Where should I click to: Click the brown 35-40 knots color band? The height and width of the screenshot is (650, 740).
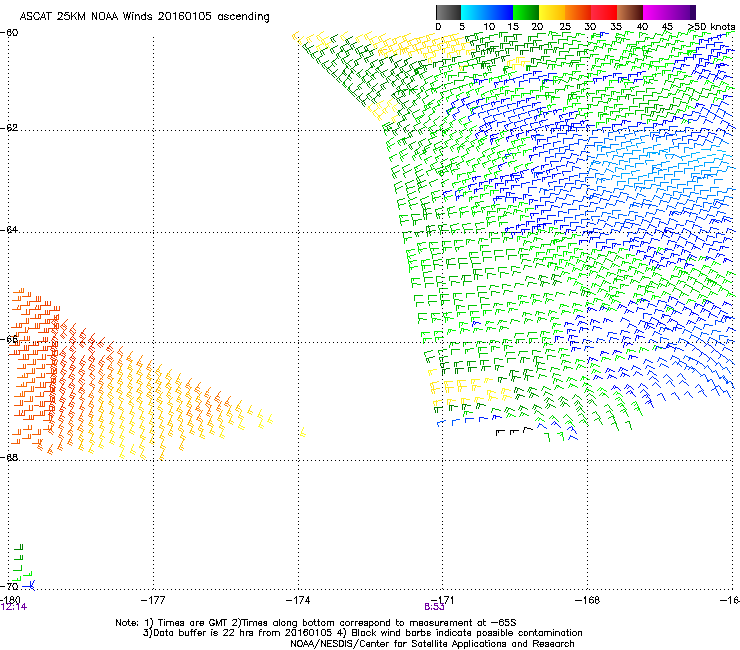click(x=630, y=12)
